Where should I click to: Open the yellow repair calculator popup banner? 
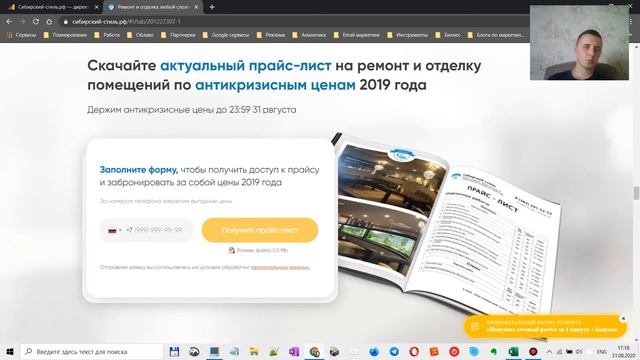545,326
